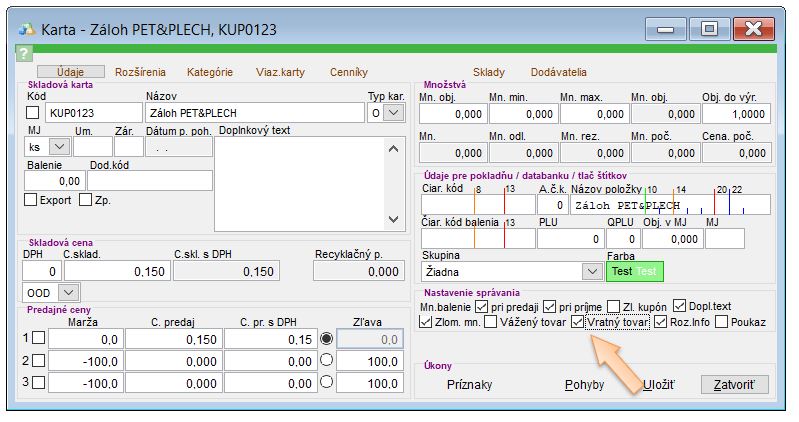This screenshot has height=422, width=799.
Task: Enable the Vážený tovar checkbox
Action: pos(491,322)
